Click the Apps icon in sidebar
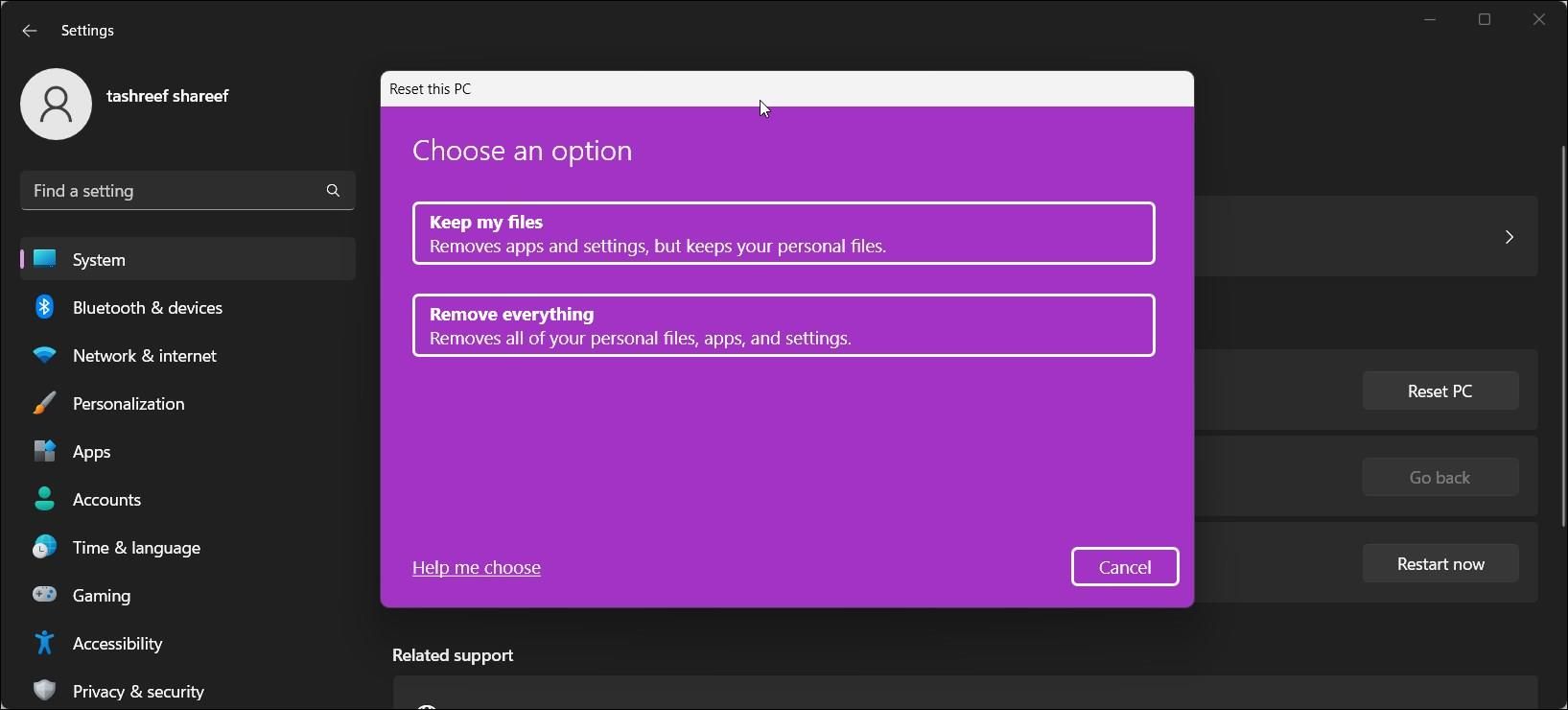The image size is (1568, 710). coord(44,451)
